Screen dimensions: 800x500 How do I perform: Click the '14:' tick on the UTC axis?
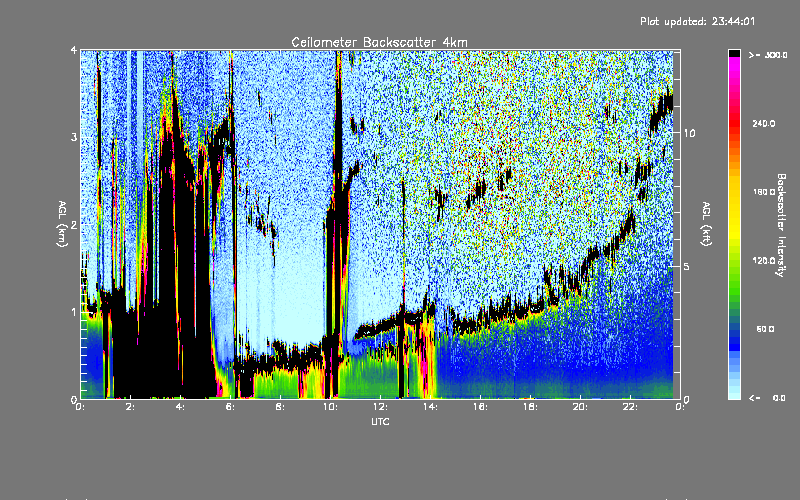(430, 407)
